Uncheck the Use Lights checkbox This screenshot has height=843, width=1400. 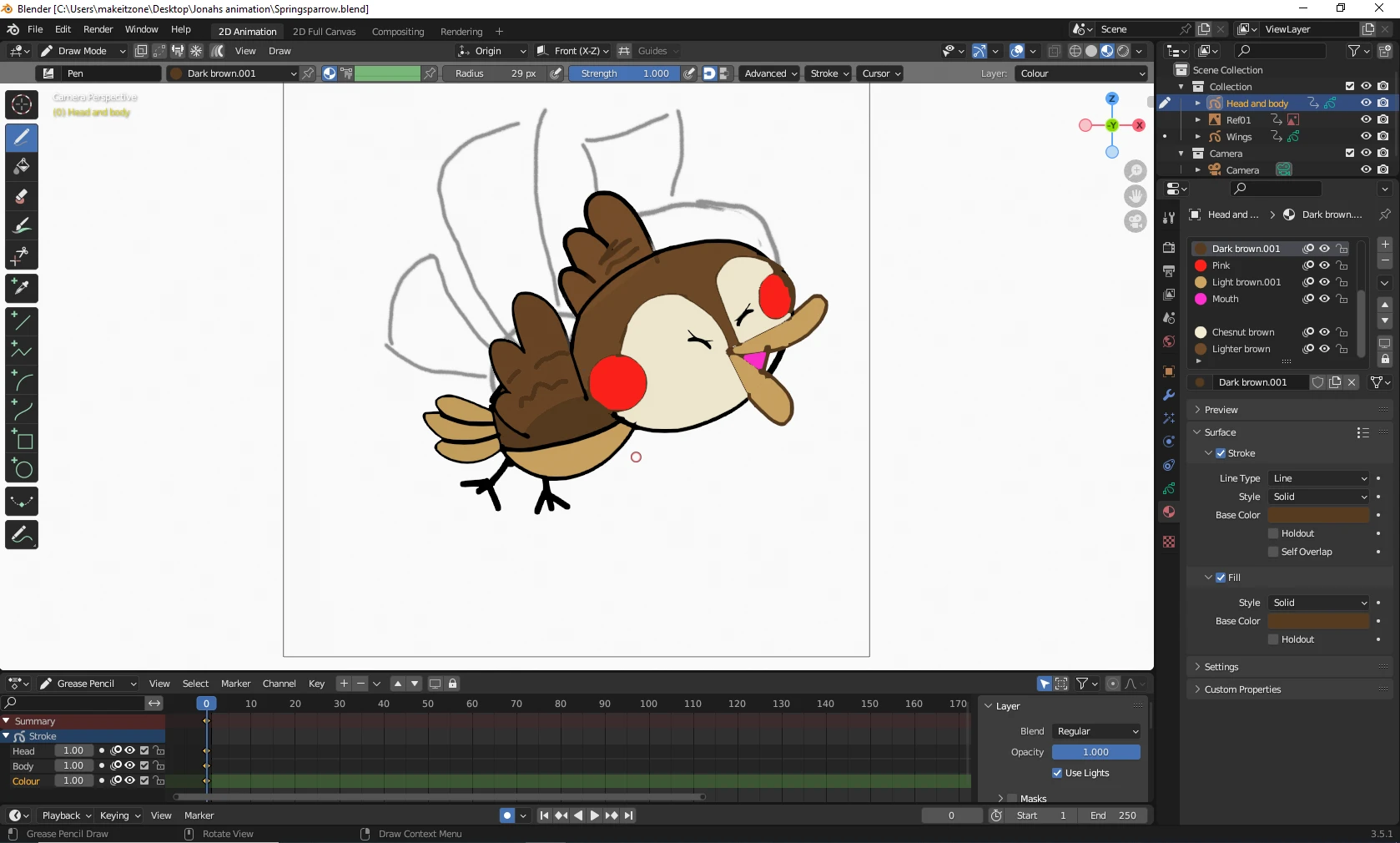pos(1057,773)
